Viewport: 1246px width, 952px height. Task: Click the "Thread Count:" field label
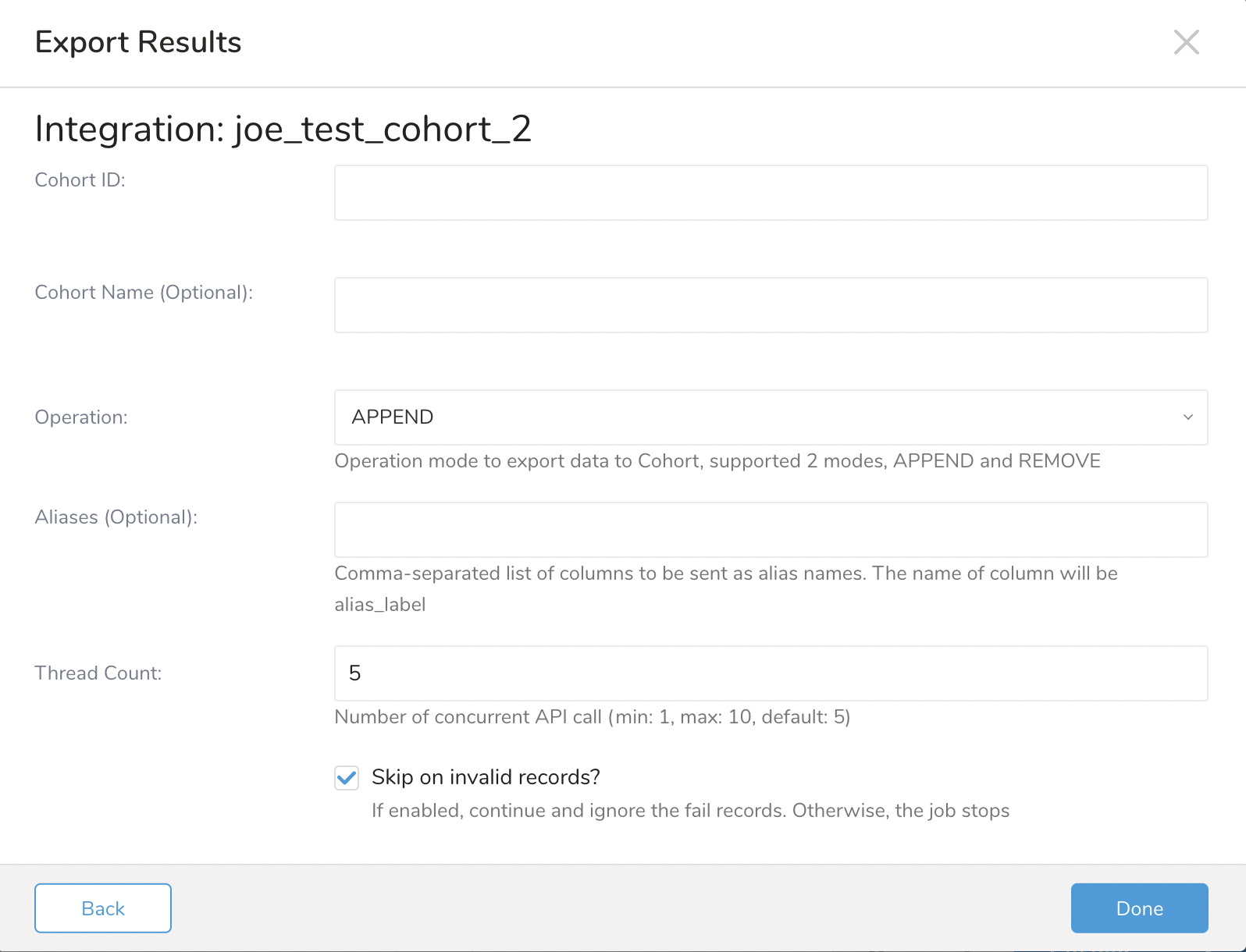(x=98, y=673)
